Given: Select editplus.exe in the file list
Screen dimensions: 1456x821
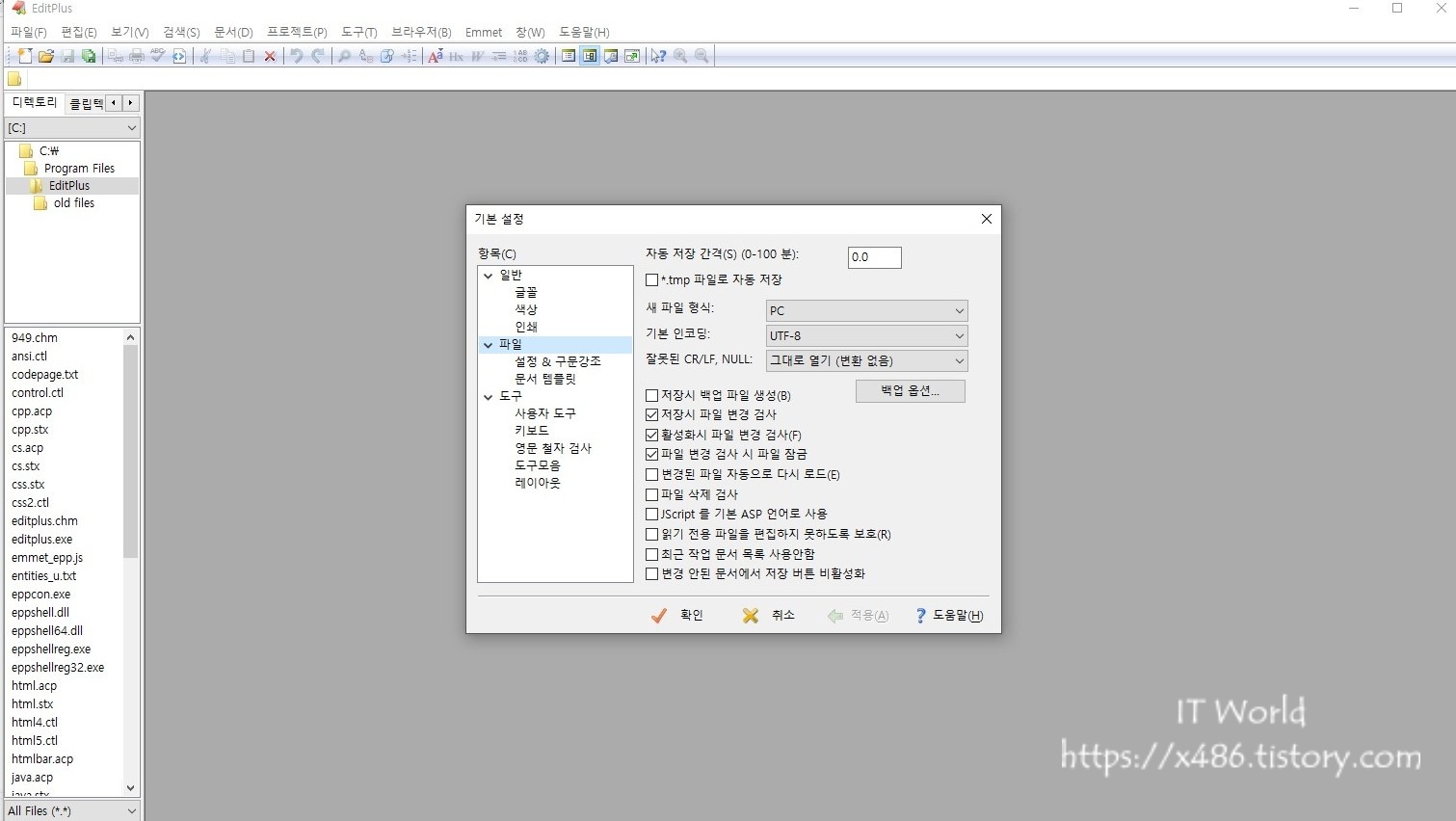Looking at the screenshot, I should [x=42, y=540].
